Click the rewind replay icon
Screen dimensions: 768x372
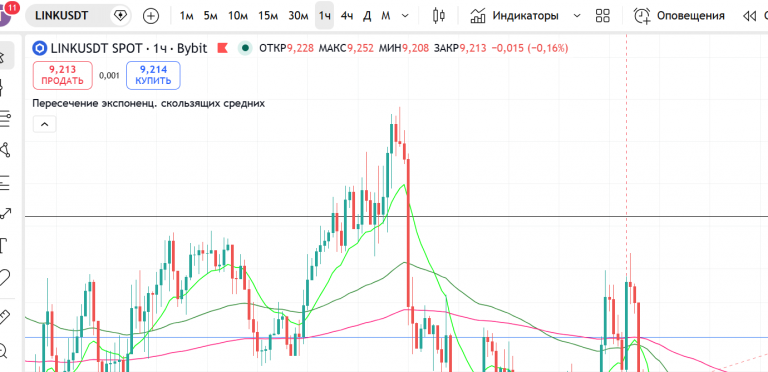(x=749, y=16)
